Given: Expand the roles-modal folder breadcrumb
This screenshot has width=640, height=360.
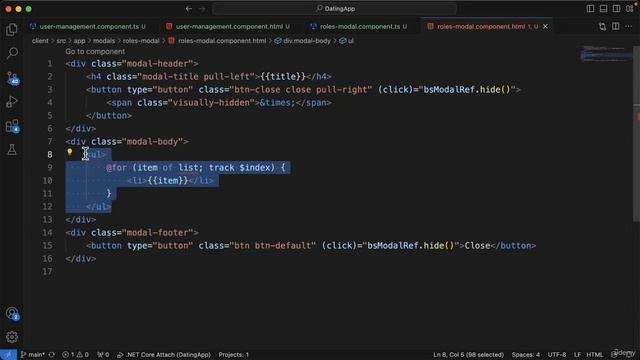Looking at the screenshot, I should pyautogui.click(x=141, y=41).
